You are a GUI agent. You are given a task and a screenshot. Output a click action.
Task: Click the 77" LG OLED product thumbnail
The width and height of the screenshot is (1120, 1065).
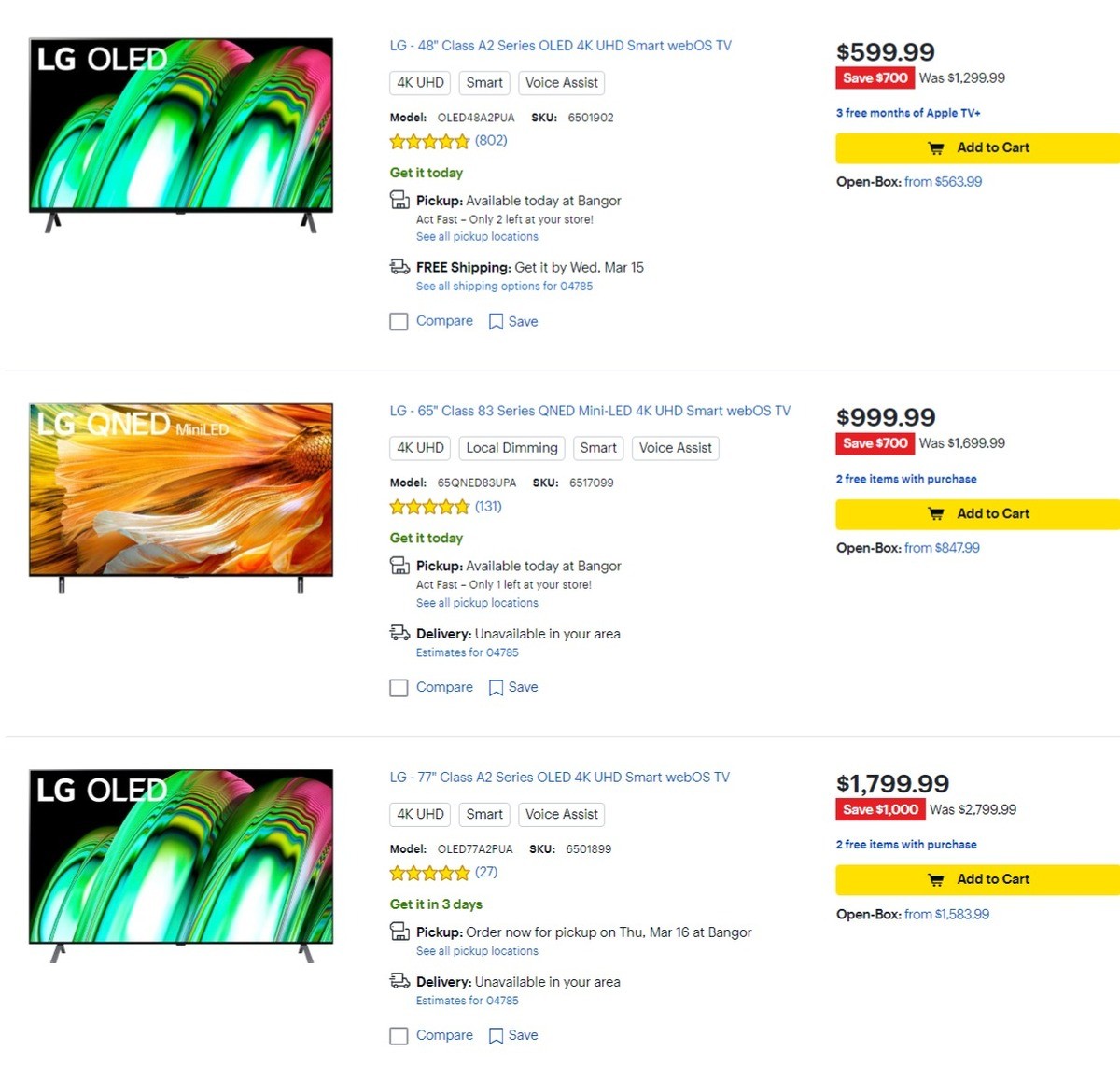click(x=180, y=860)
